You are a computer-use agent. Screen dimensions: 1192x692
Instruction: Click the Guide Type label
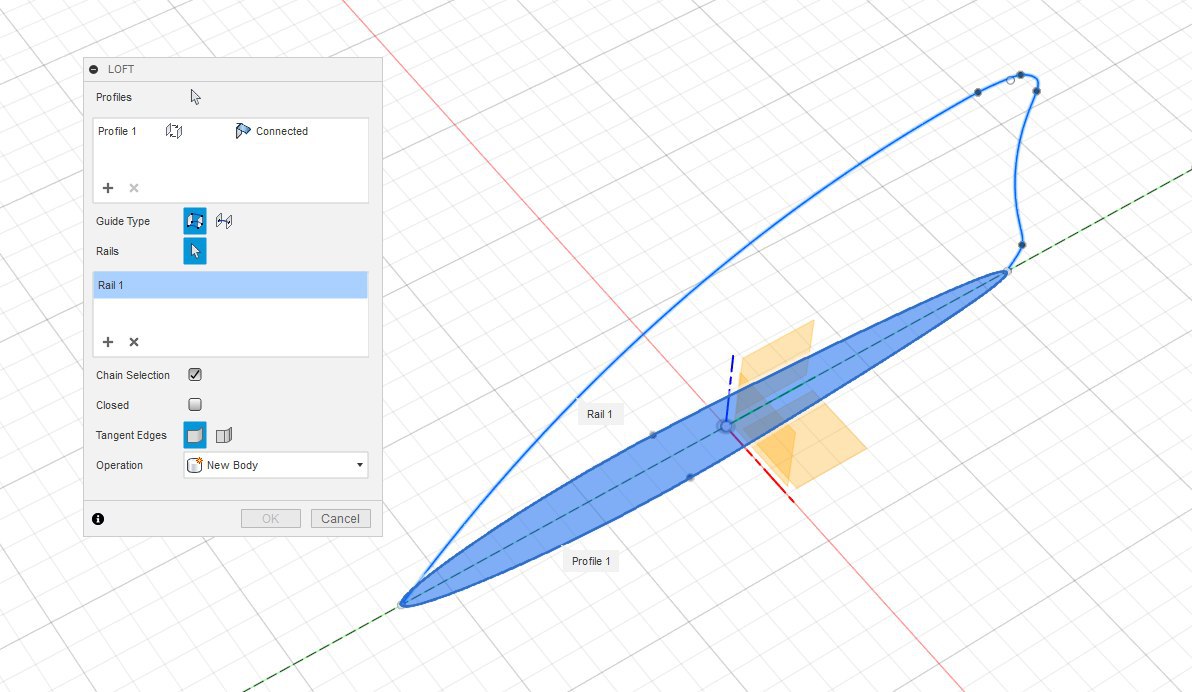coord(122,221)
